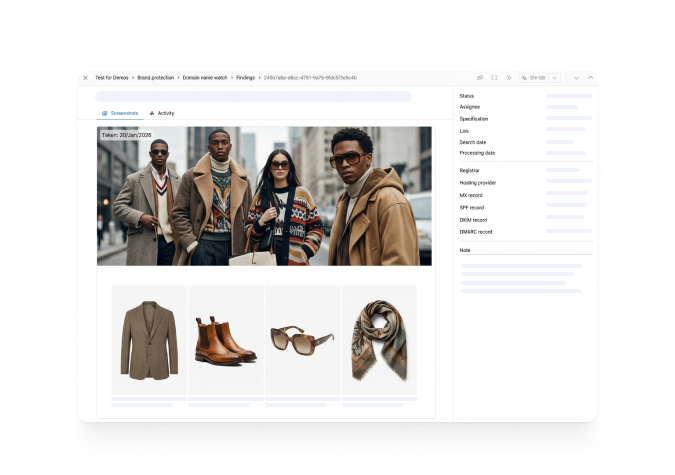Click the double chevron collapse panel icon
675x475 pixels.
pos(509,78)
